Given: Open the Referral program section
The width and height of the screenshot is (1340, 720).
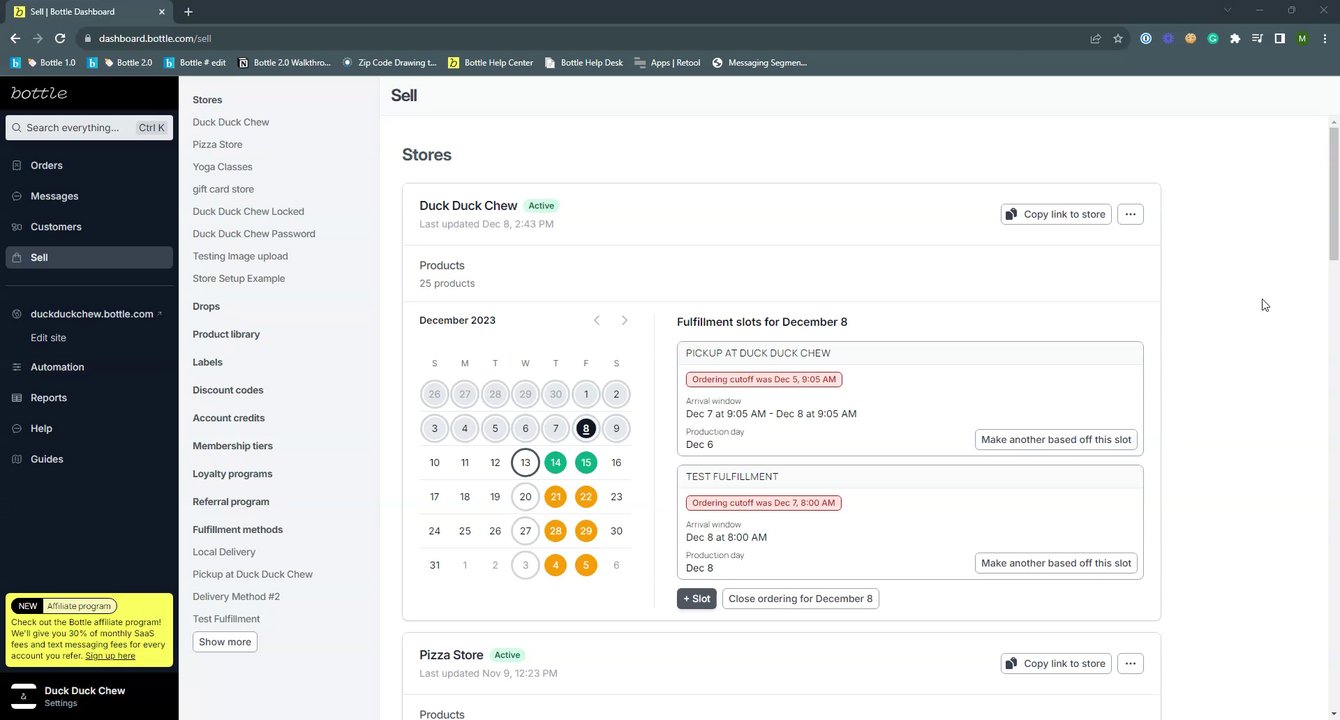Looking at the screenshot, I should 231,502.
